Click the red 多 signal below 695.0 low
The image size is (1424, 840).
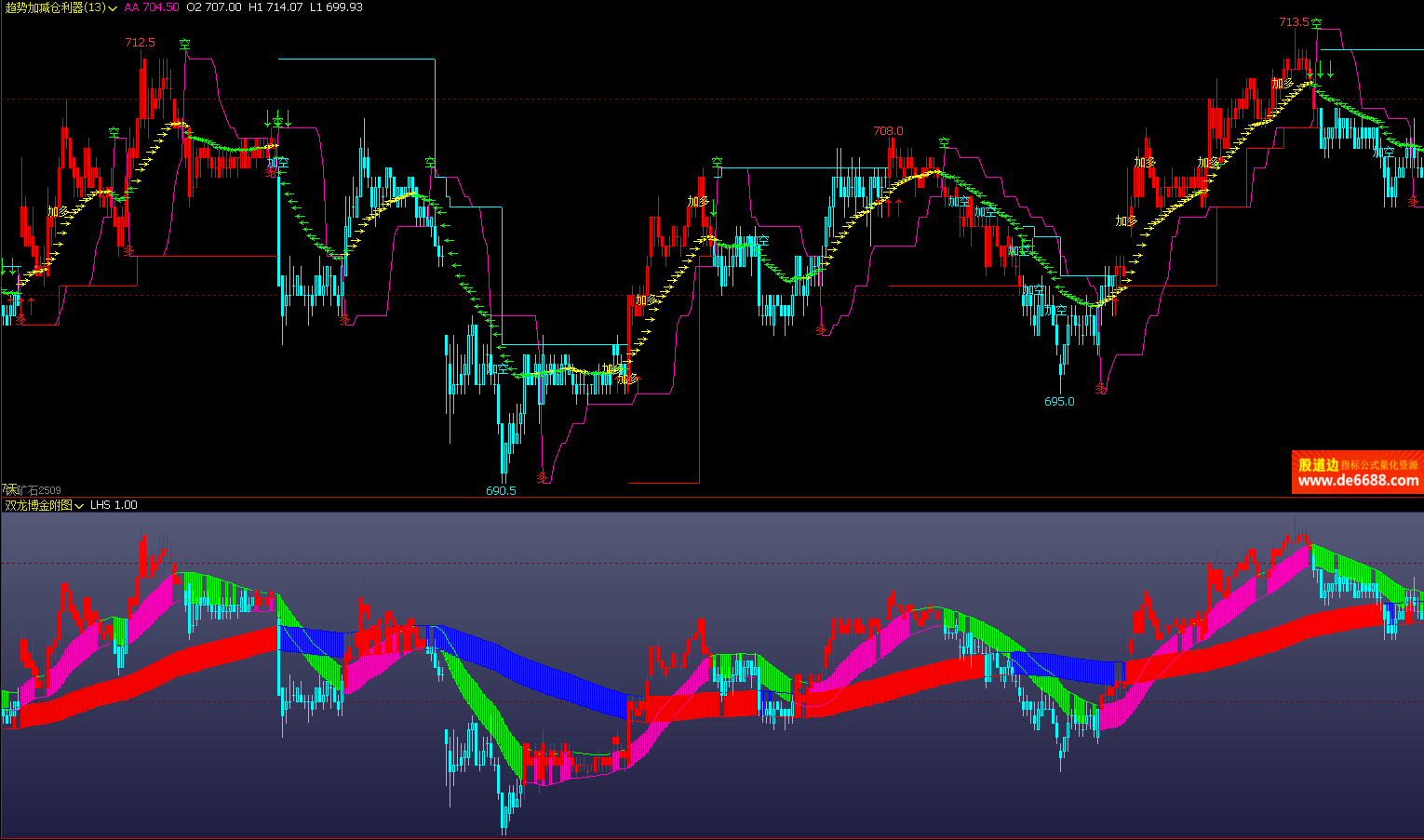click(1101, 389)
